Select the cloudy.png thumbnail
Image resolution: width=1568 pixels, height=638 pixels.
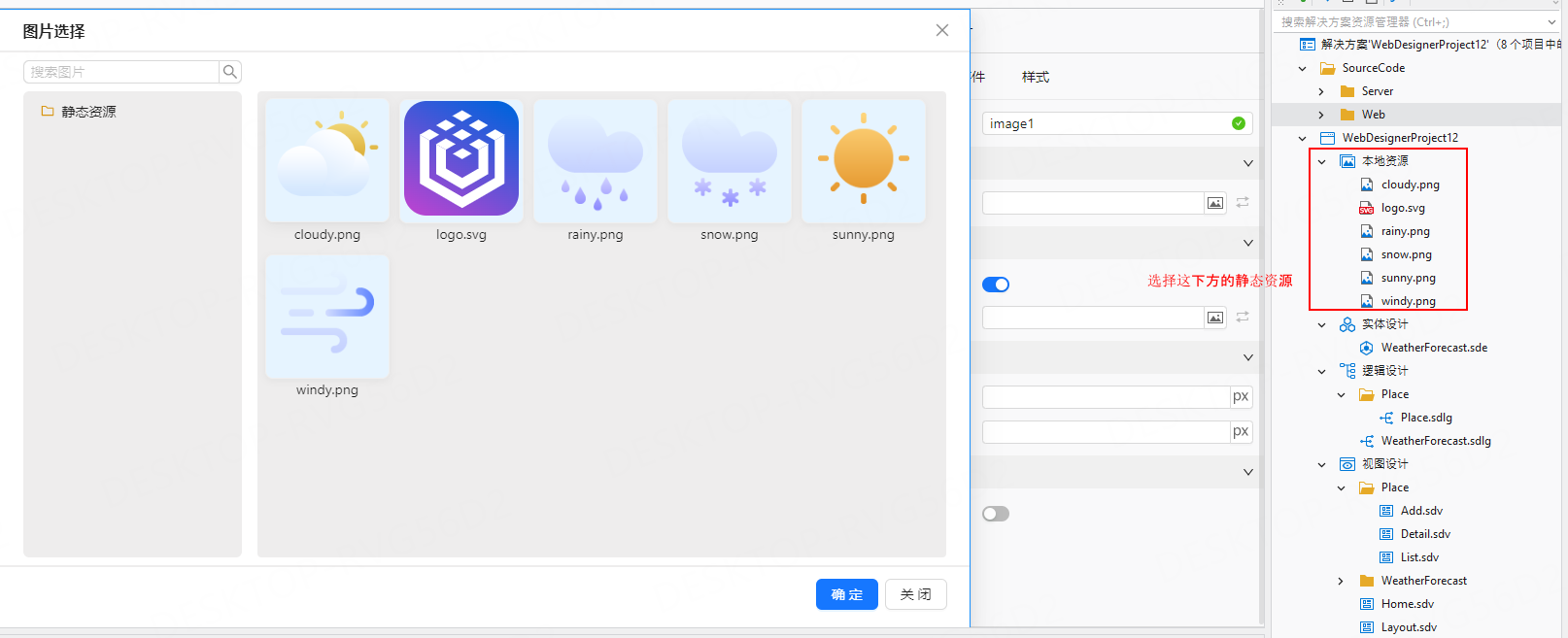(x=327, y=160)
